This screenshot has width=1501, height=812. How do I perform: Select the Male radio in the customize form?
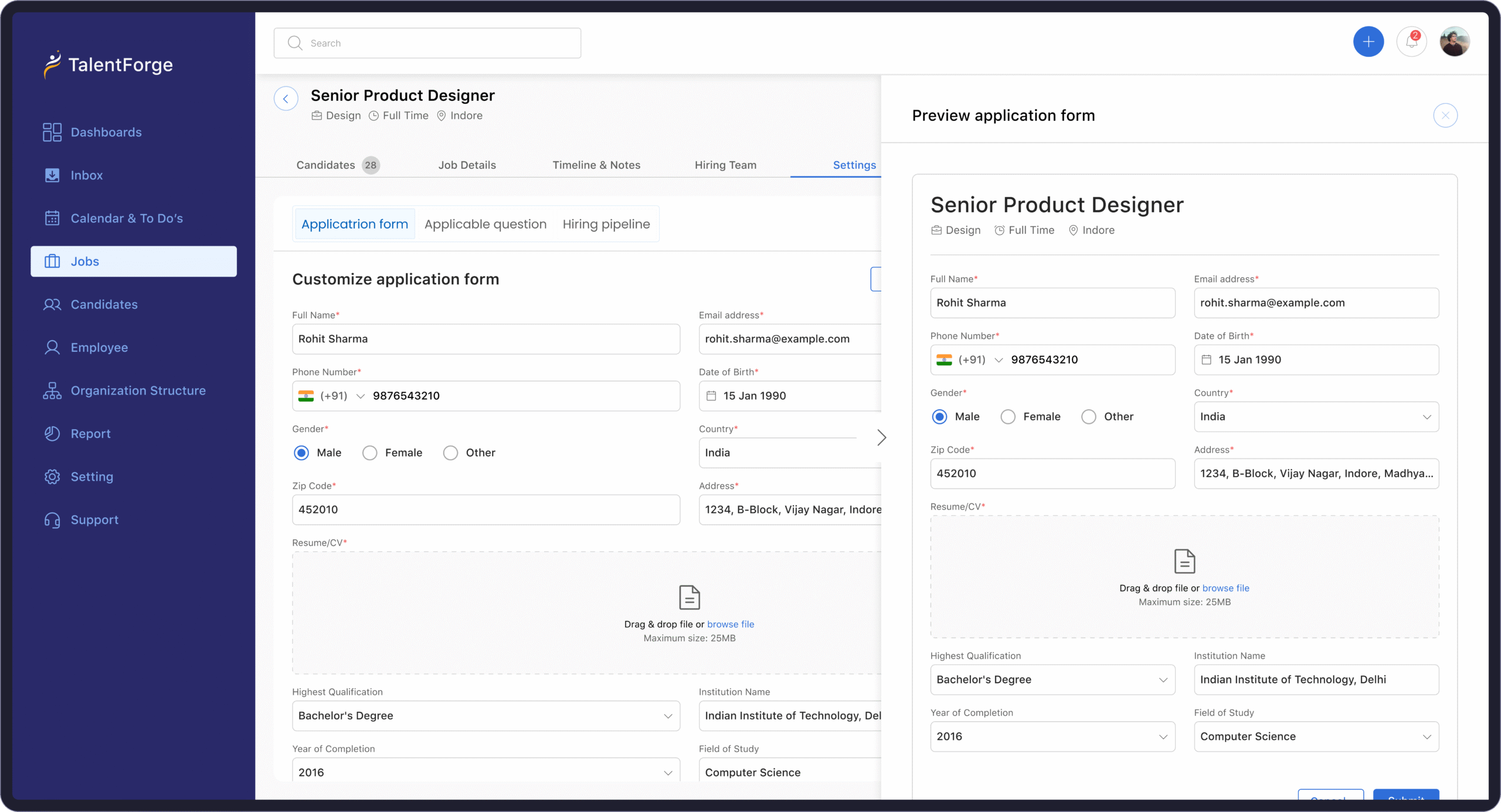(x=301, y=453)
